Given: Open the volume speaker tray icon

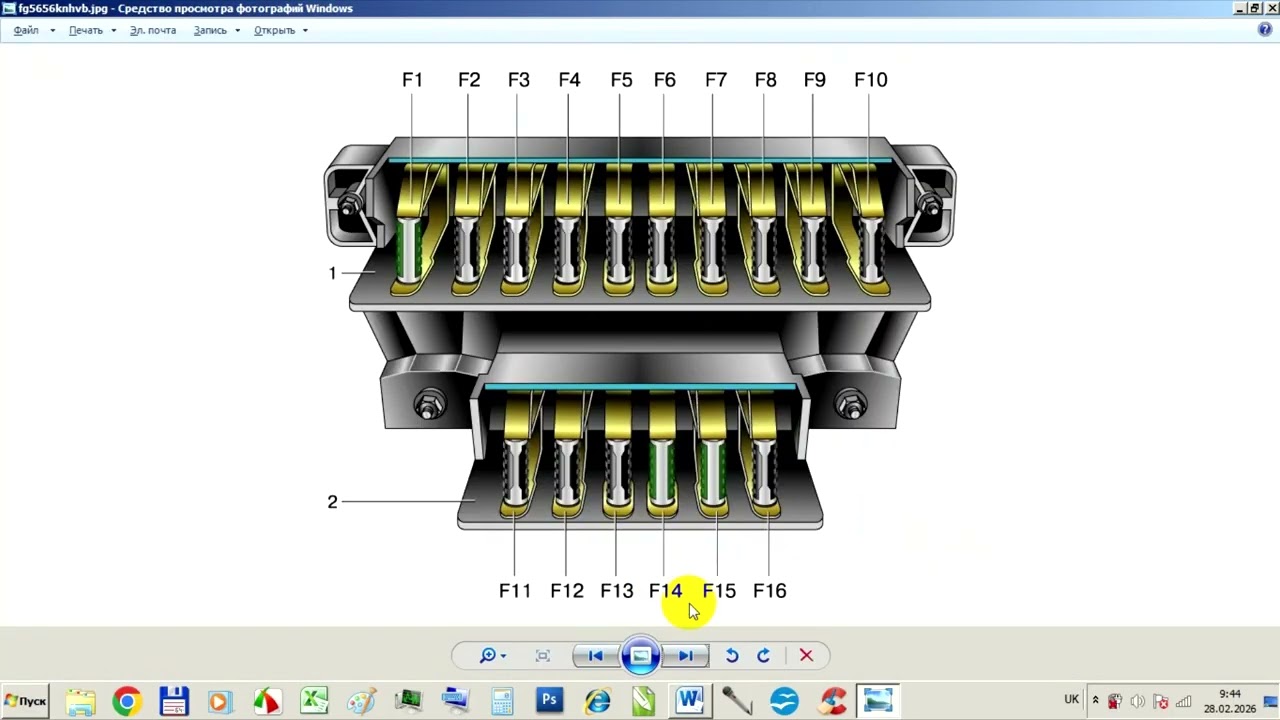Looking at the screenshot, I should (1137, 701).
